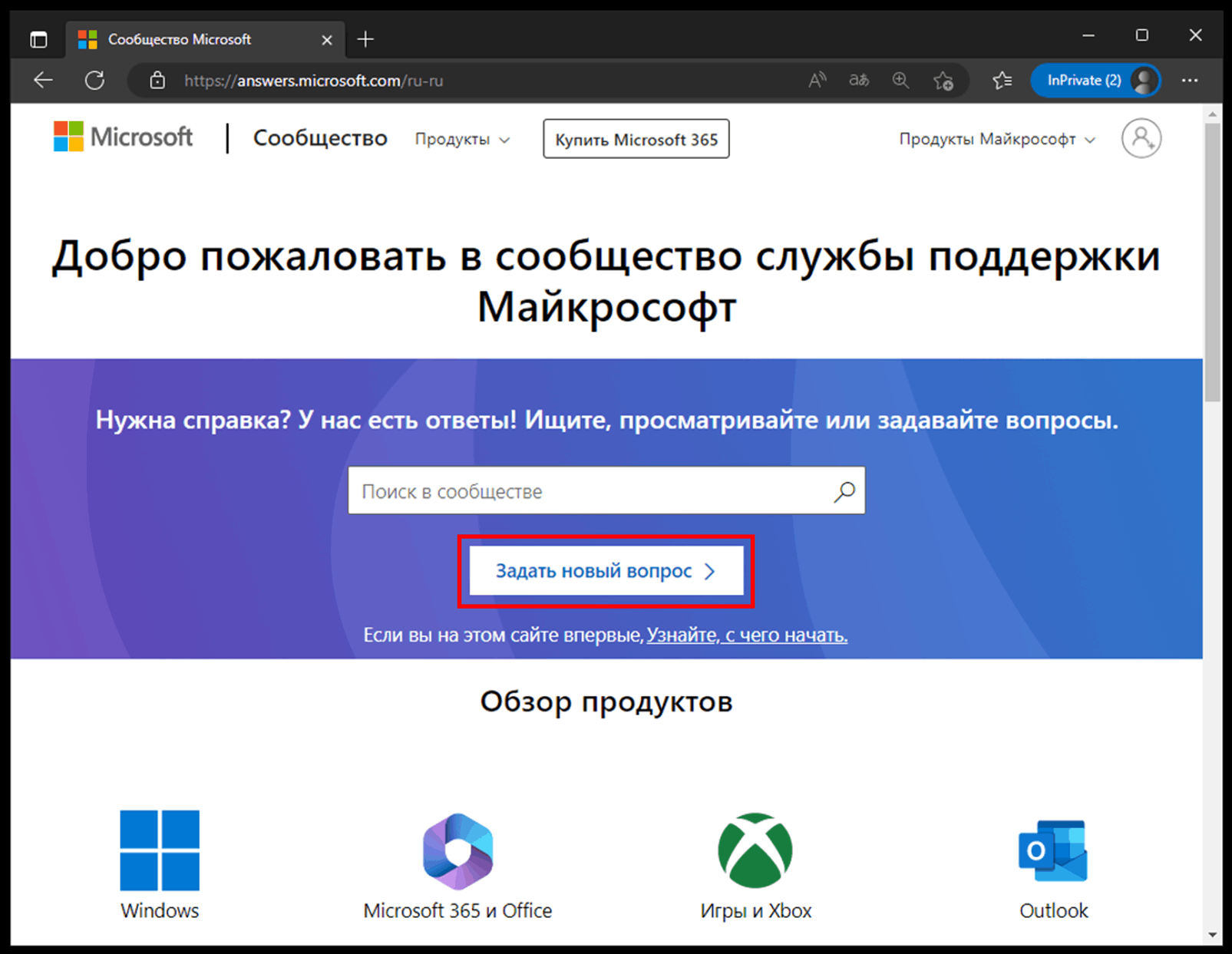Screen dimensions: 1232x954
Task: Click the scrollbar down arrow
Action: point(1212,935)
